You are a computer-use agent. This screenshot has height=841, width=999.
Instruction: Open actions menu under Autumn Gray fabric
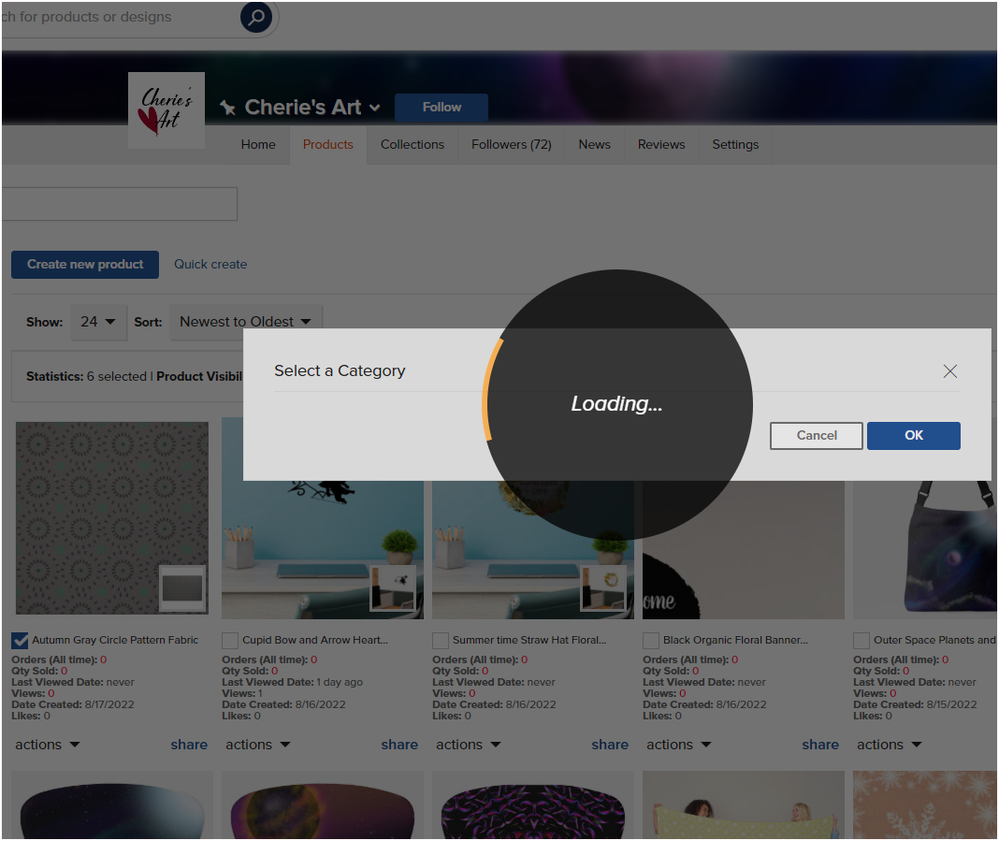click(x=47, y=745)
